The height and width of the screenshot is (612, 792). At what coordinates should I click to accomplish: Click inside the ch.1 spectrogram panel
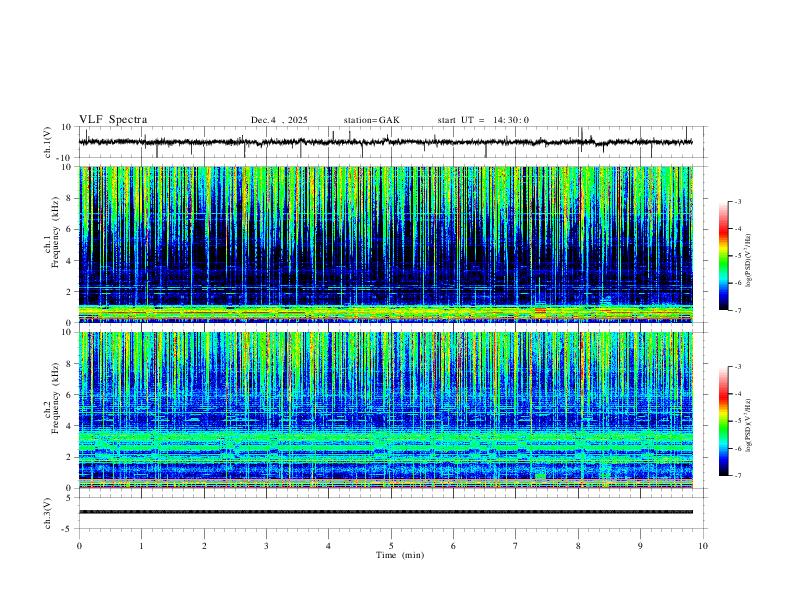tap(385, 244)
